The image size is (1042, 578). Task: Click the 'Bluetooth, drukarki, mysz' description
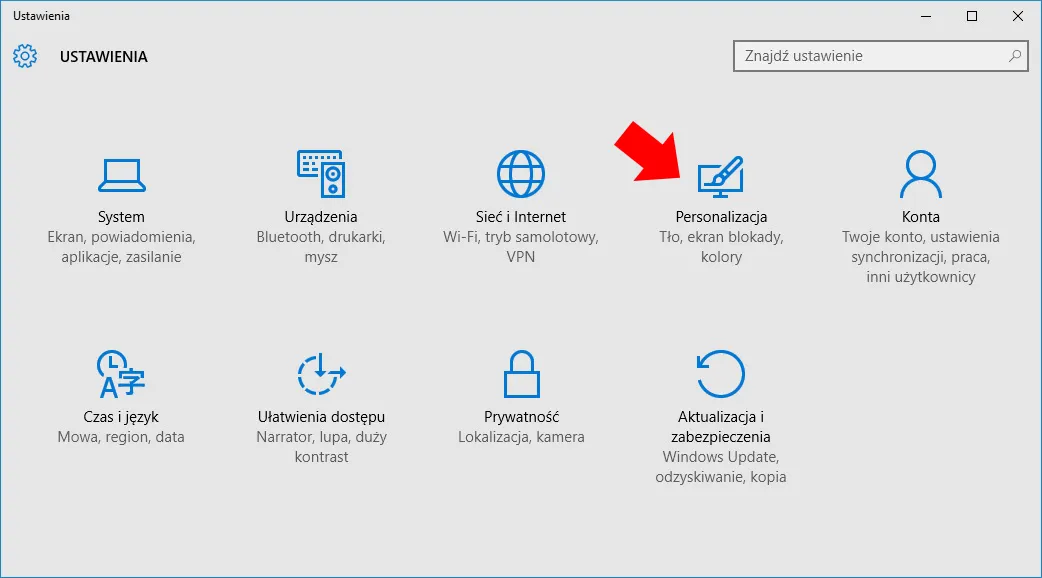click(321, 247)
